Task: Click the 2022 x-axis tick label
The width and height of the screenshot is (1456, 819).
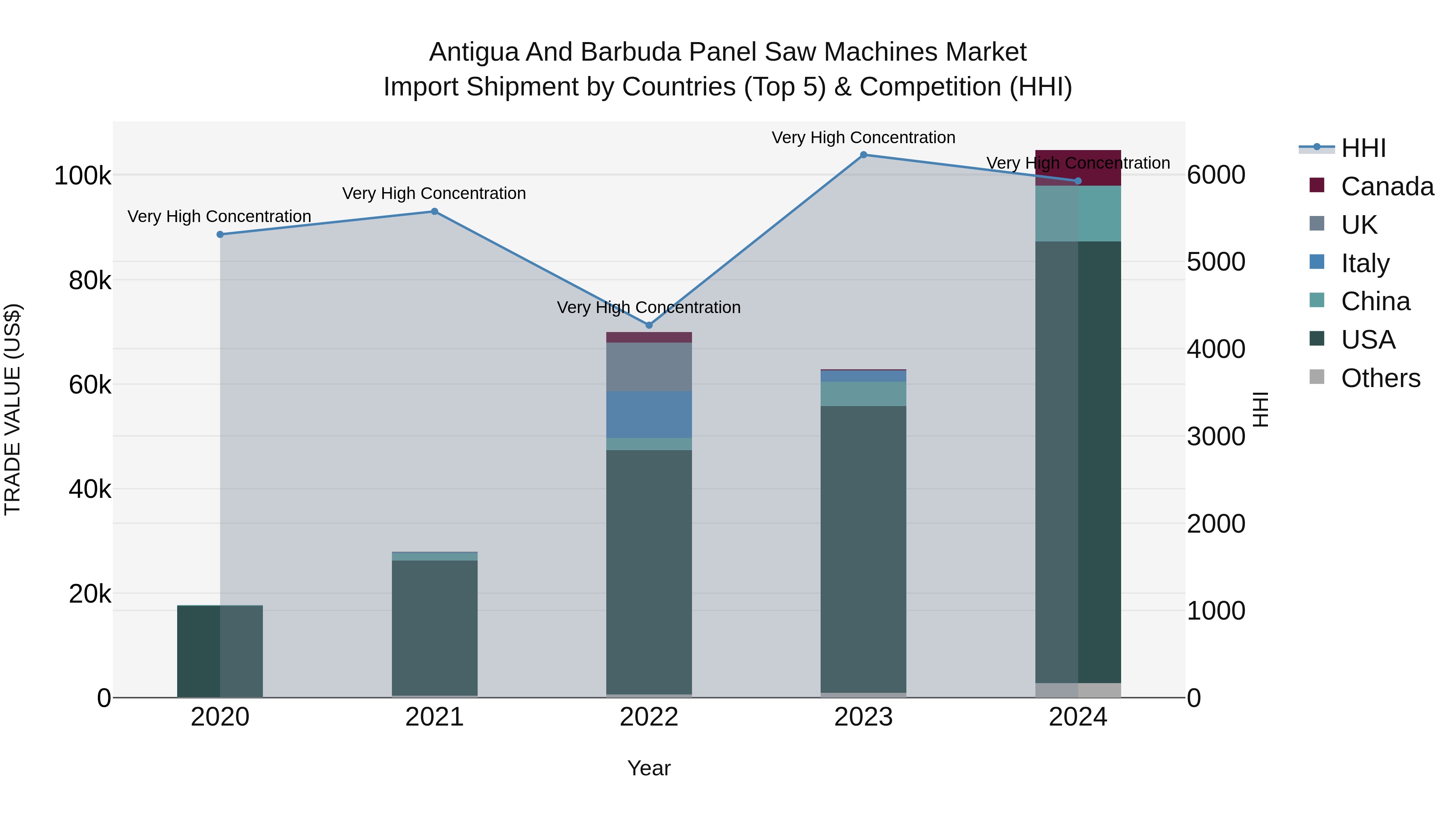Action: click(649, 717)
